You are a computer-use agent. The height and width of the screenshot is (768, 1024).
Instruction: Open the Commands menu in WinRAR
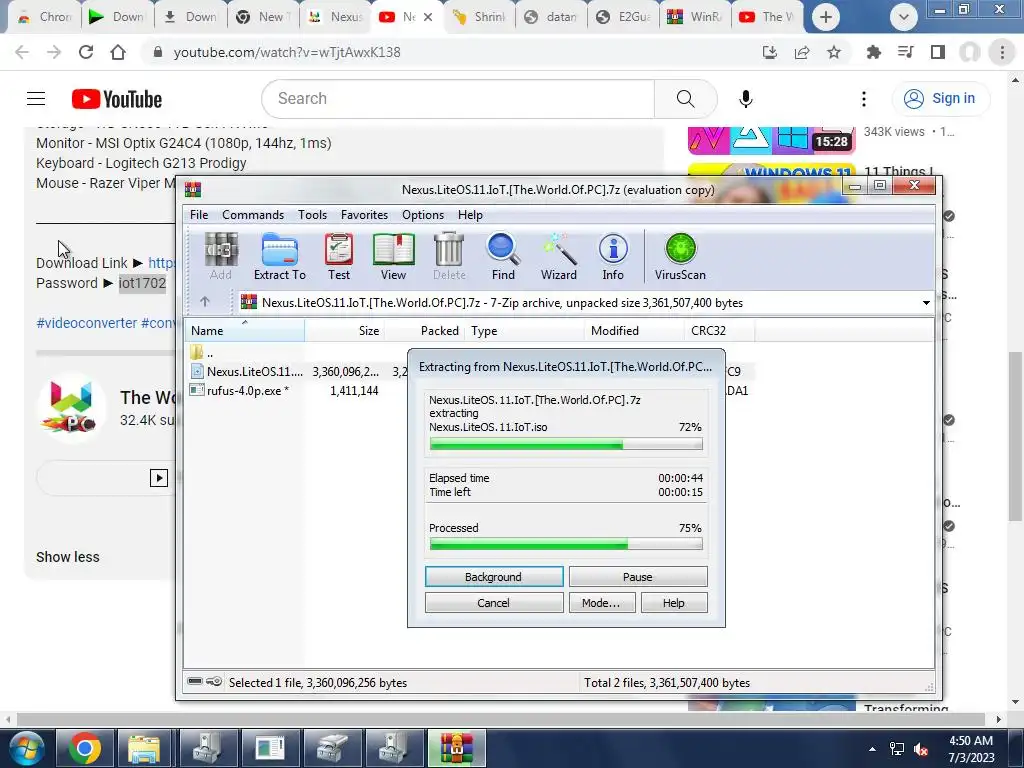[253, 215]
